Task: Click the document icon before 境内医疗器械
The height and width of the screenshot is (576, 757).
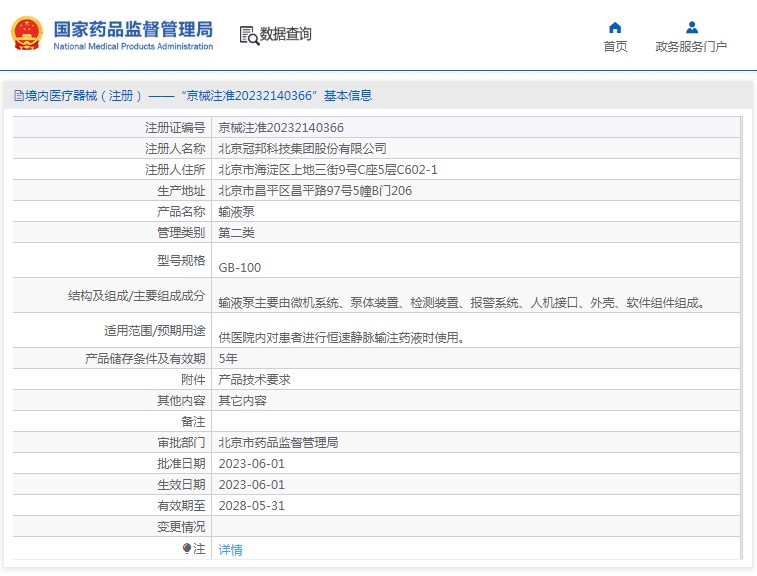Action: click(x=19, y=95)
